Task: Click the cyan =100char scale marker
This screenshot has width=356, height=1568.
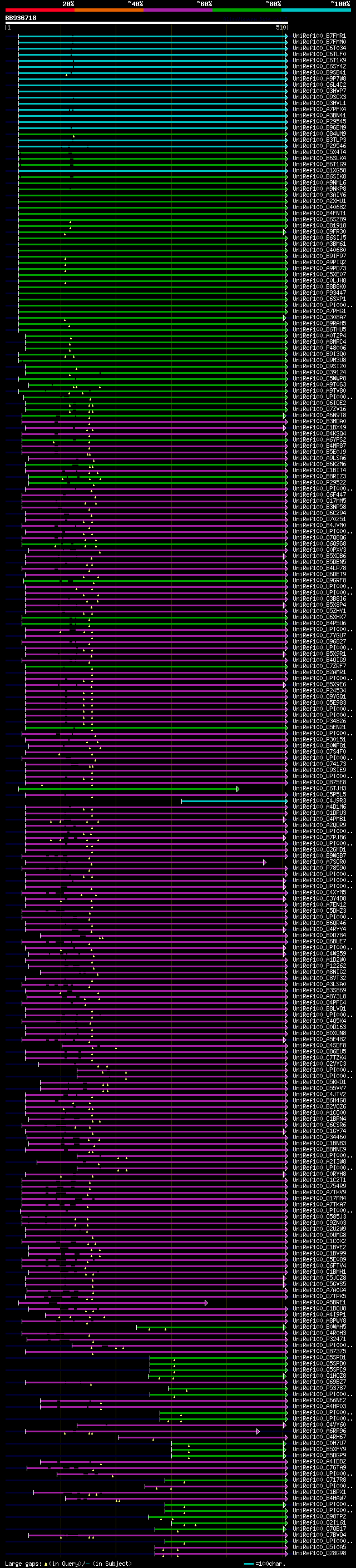Action: tap(248, 1564)
